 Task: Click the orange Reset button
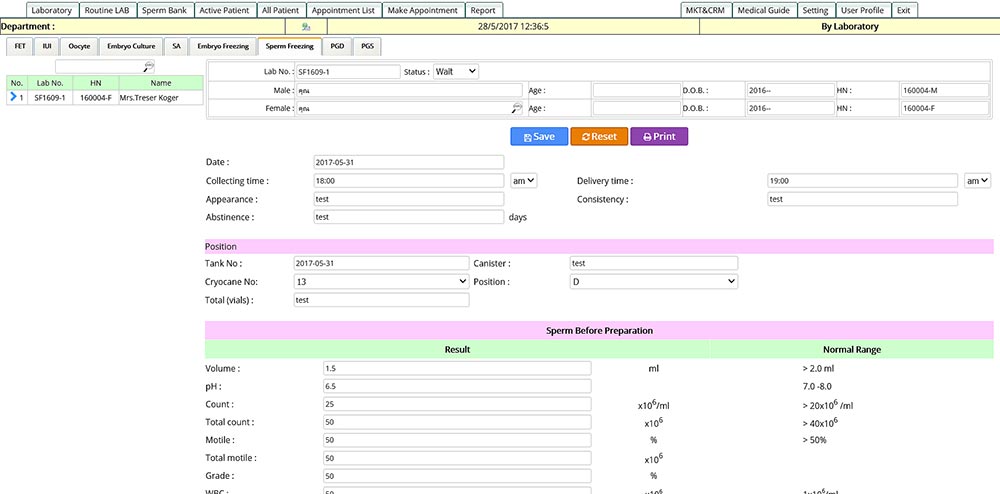pyautogui.click(x=599, y=136)
